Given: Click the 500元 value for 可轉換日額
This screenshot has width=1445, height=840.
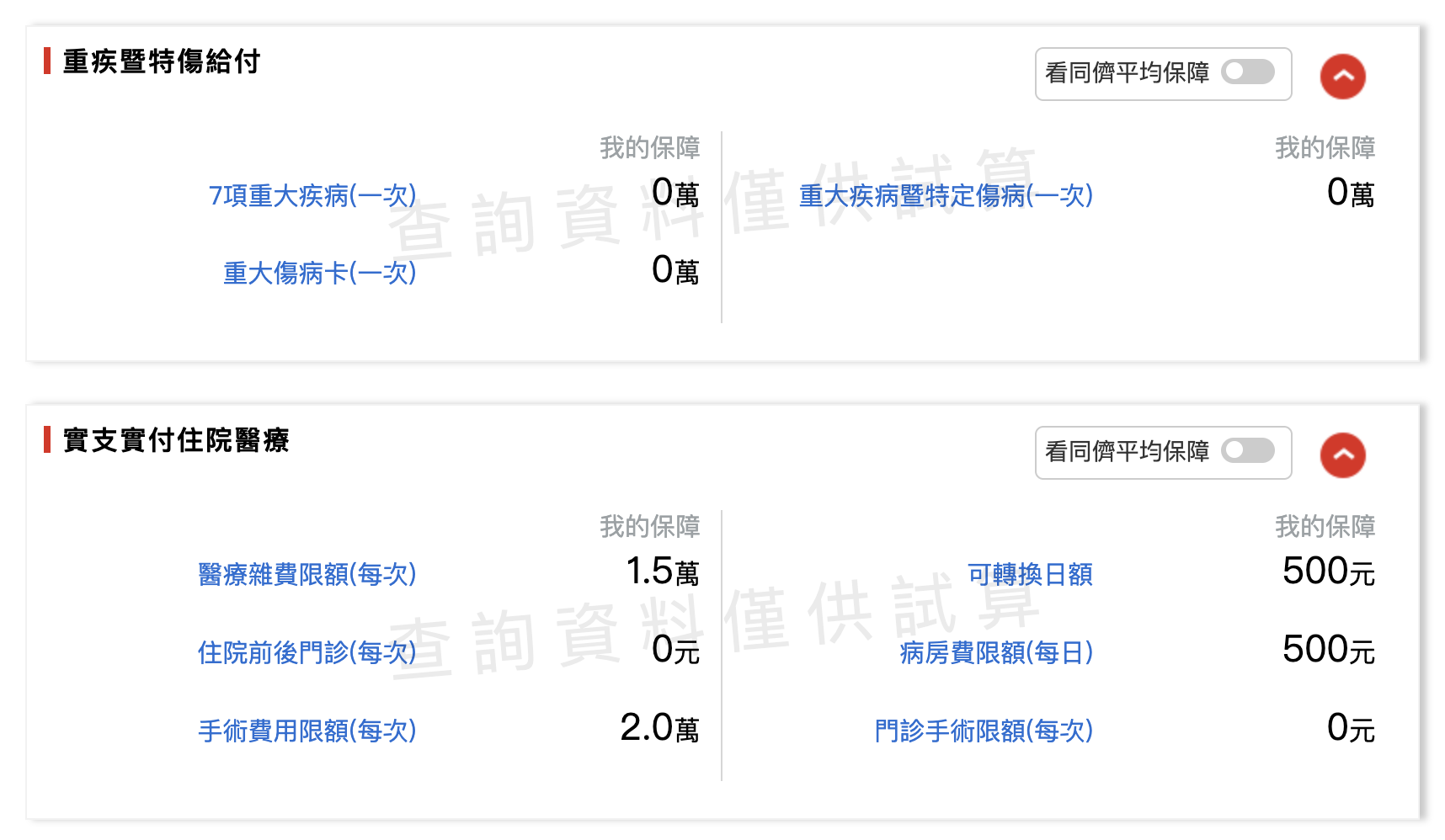Looking at the screenshot, I should pyautogui.click(x=1328, y=572).
